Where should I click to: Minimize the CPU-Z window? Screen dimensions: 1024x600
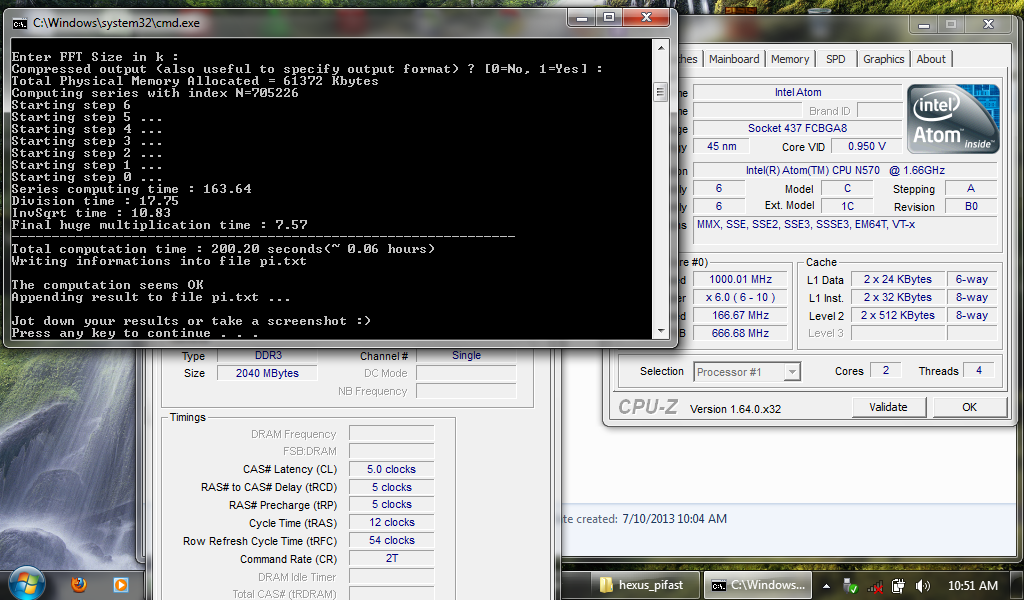923,25
